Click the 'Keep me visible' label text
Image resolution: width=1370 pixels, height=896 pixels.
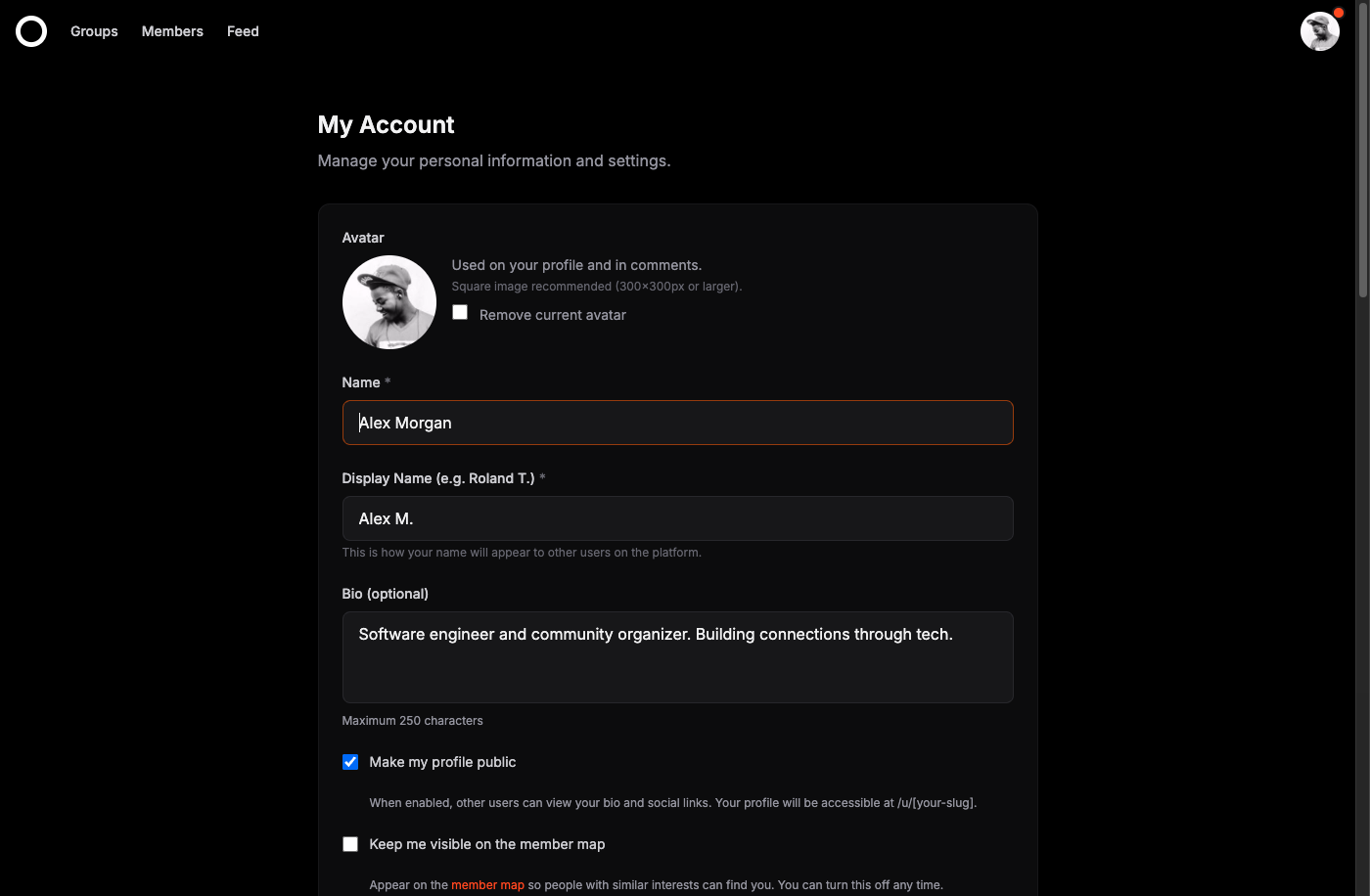tap(486, 843)
